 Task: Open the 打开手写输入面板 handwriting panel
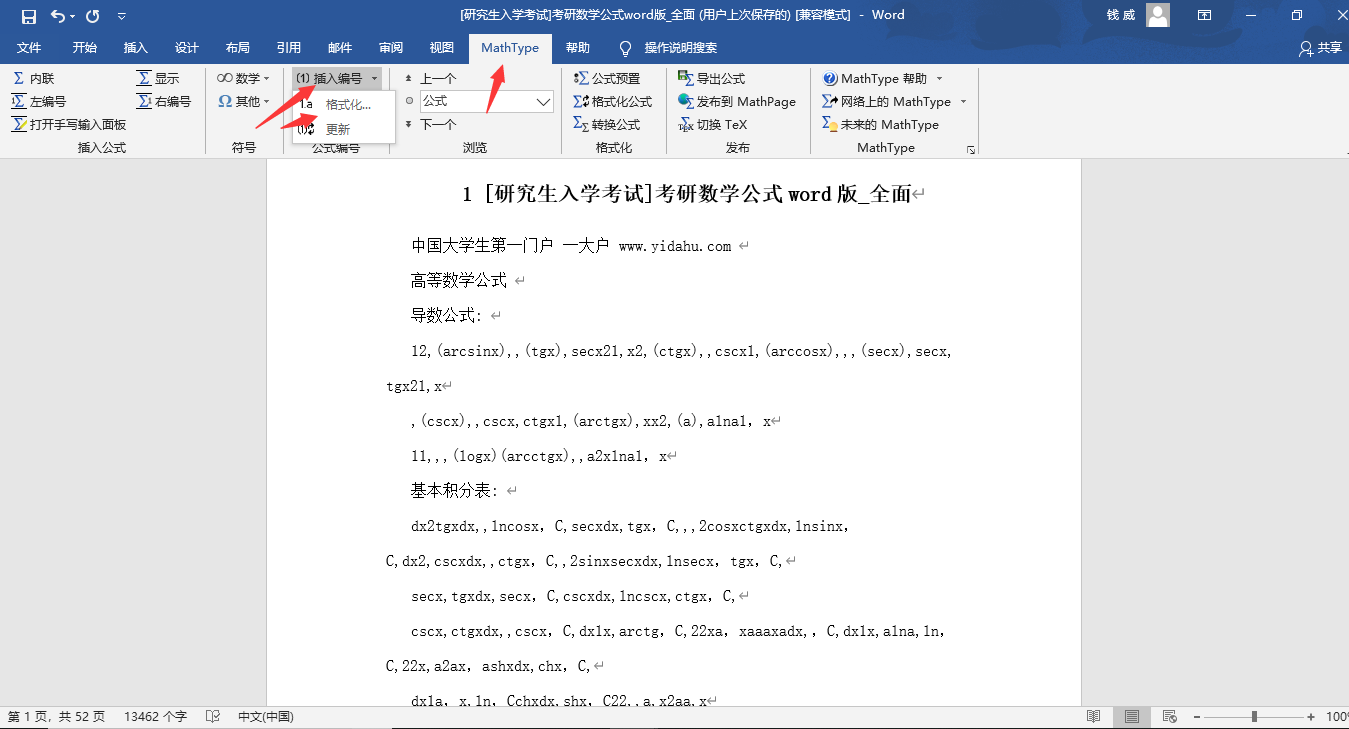point(71,124)
